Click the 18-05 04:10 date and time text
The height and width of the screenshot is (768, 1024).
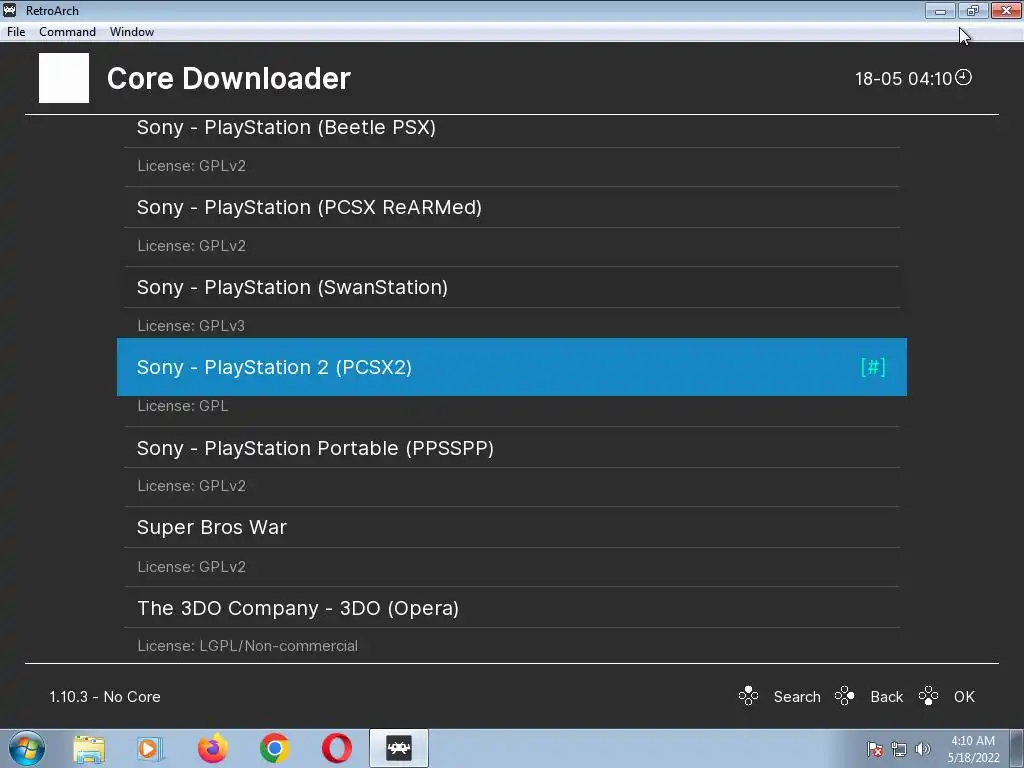pos(903,79)
